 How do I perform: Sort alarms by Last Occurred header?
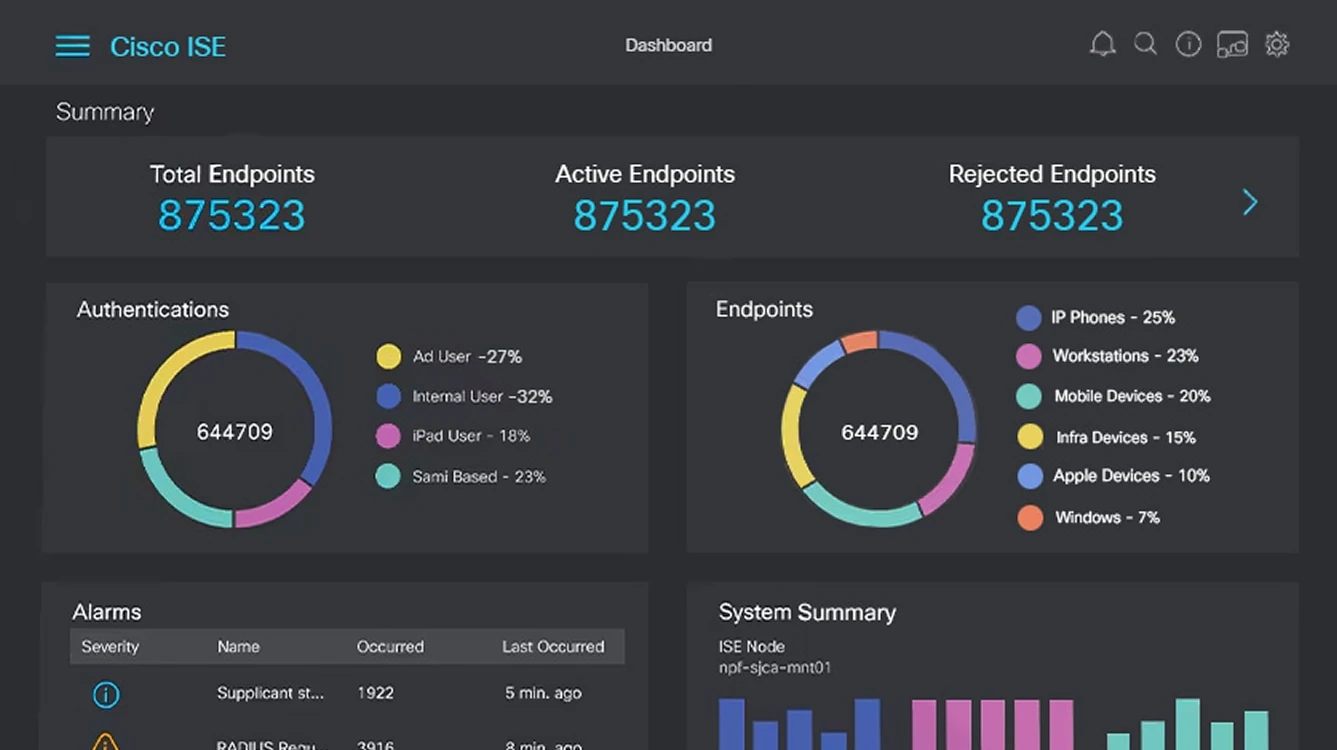pyautogui.click(x=553, y=647)
